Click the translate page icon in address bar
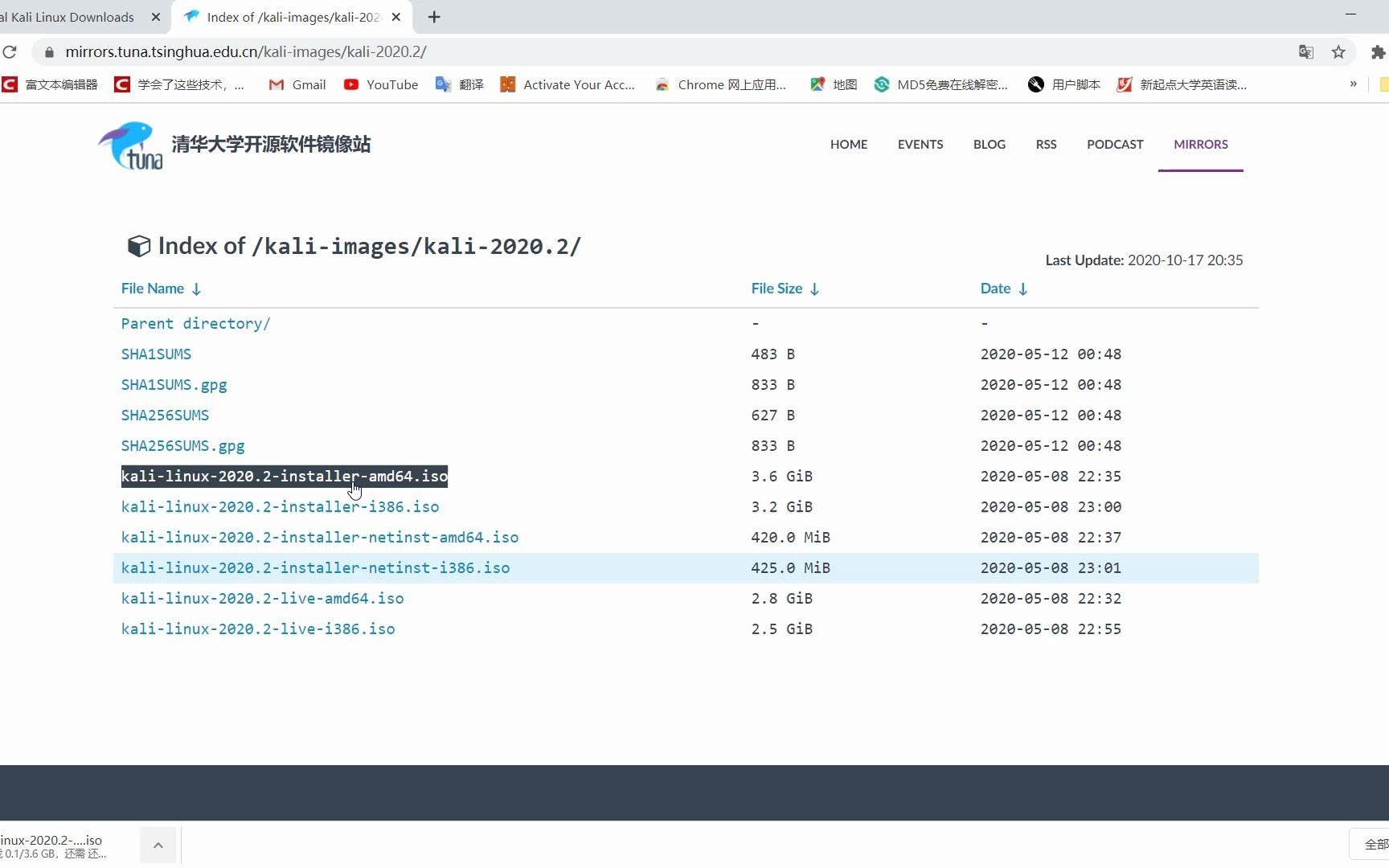Screen dimensions: 1389x868 [1306, 52]
